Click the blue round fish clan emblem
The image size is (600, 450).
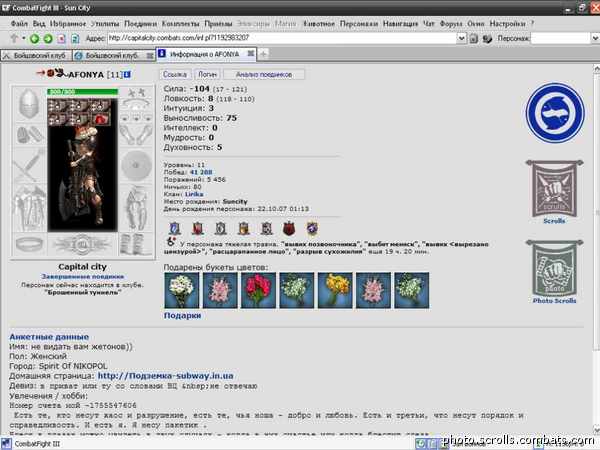(x=555, y=113)
